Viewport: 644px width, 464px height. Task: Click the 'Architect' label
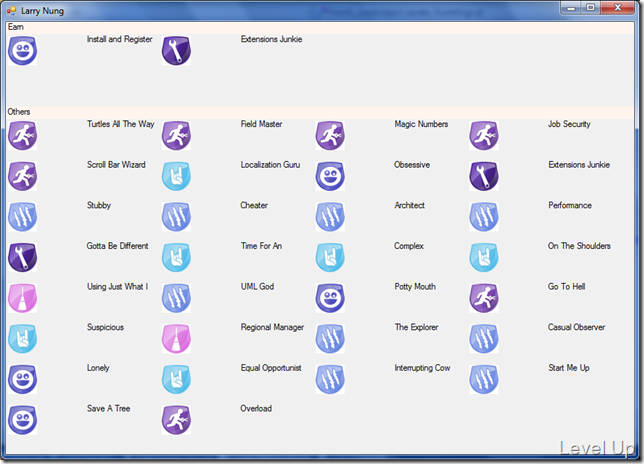pos(409,205)
